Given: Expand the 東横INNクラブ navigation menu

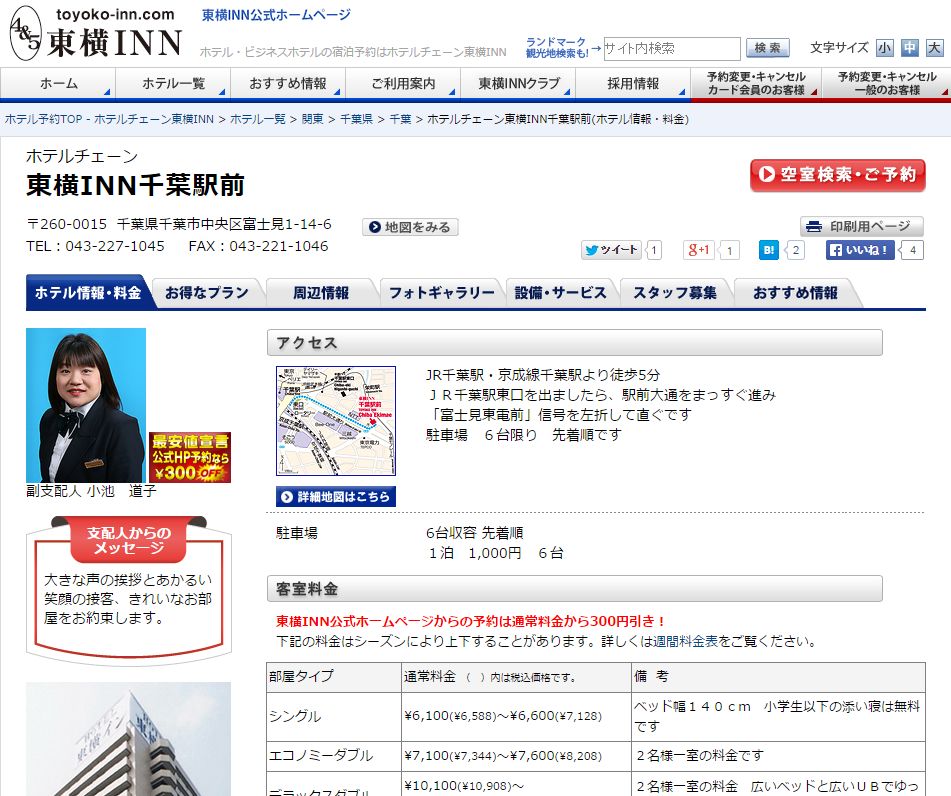Looking at the screenshot, I should click(519, 83).
